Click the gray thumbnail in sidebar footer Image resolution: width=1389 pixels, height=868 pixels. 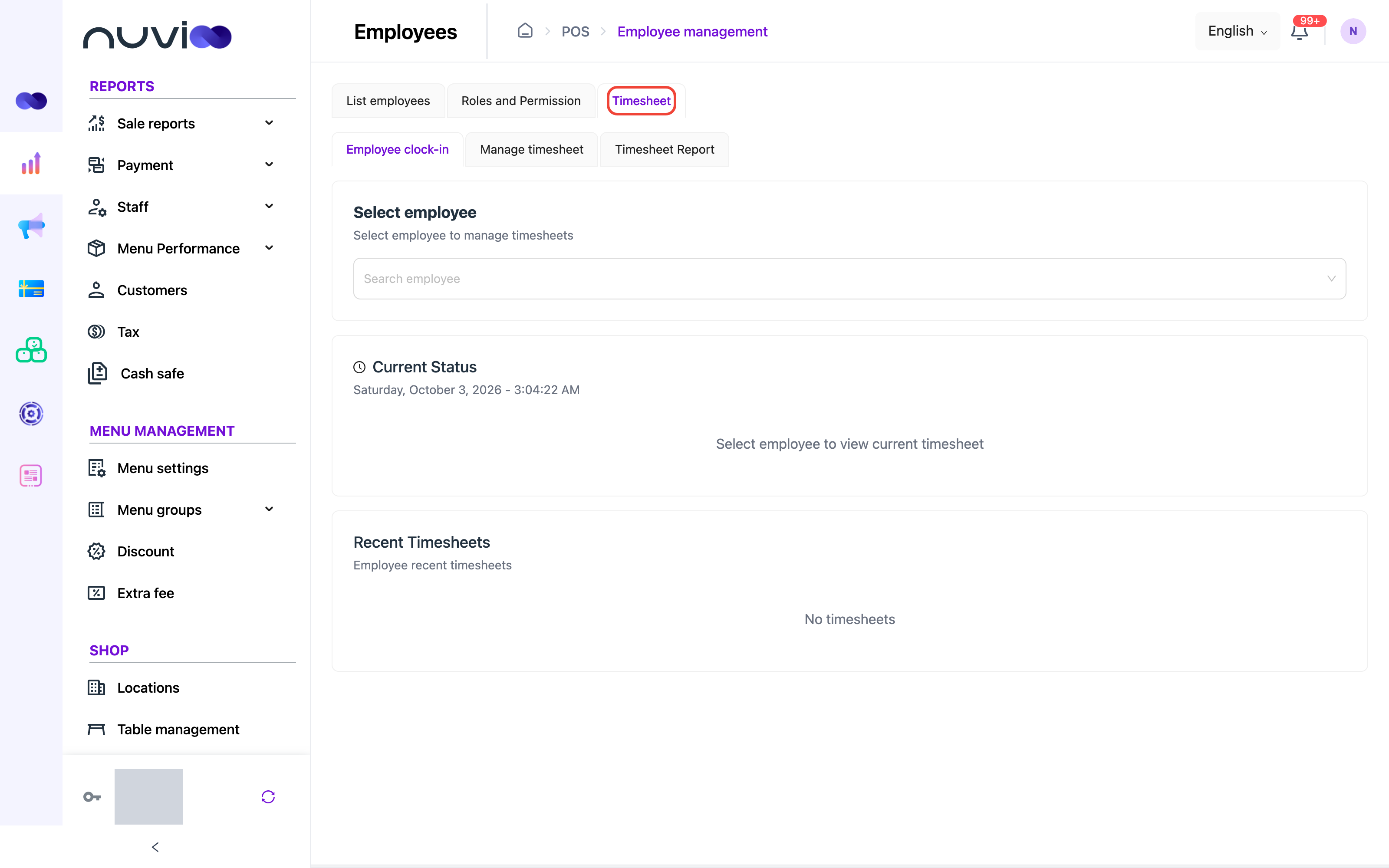click(148, 797)
